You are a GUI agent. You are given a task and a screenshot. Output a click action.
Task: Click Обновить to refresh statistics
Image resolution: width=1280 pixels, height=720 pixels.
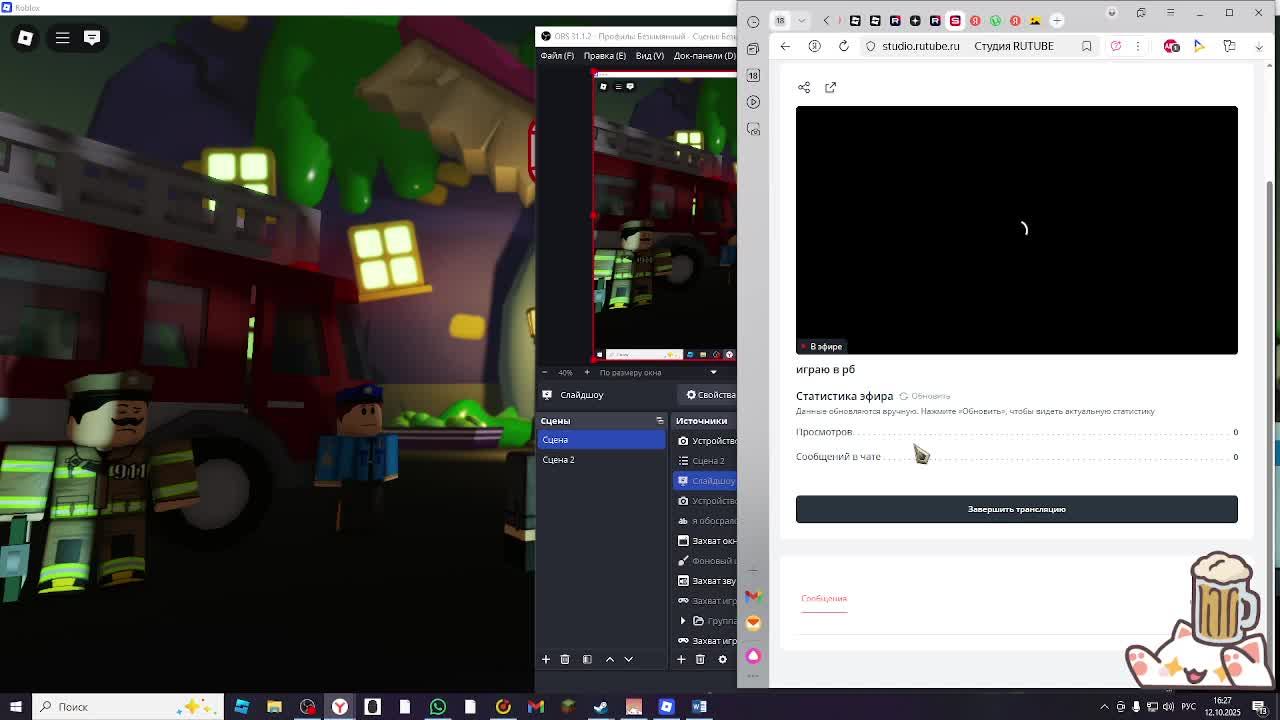(x=925, y=396)
